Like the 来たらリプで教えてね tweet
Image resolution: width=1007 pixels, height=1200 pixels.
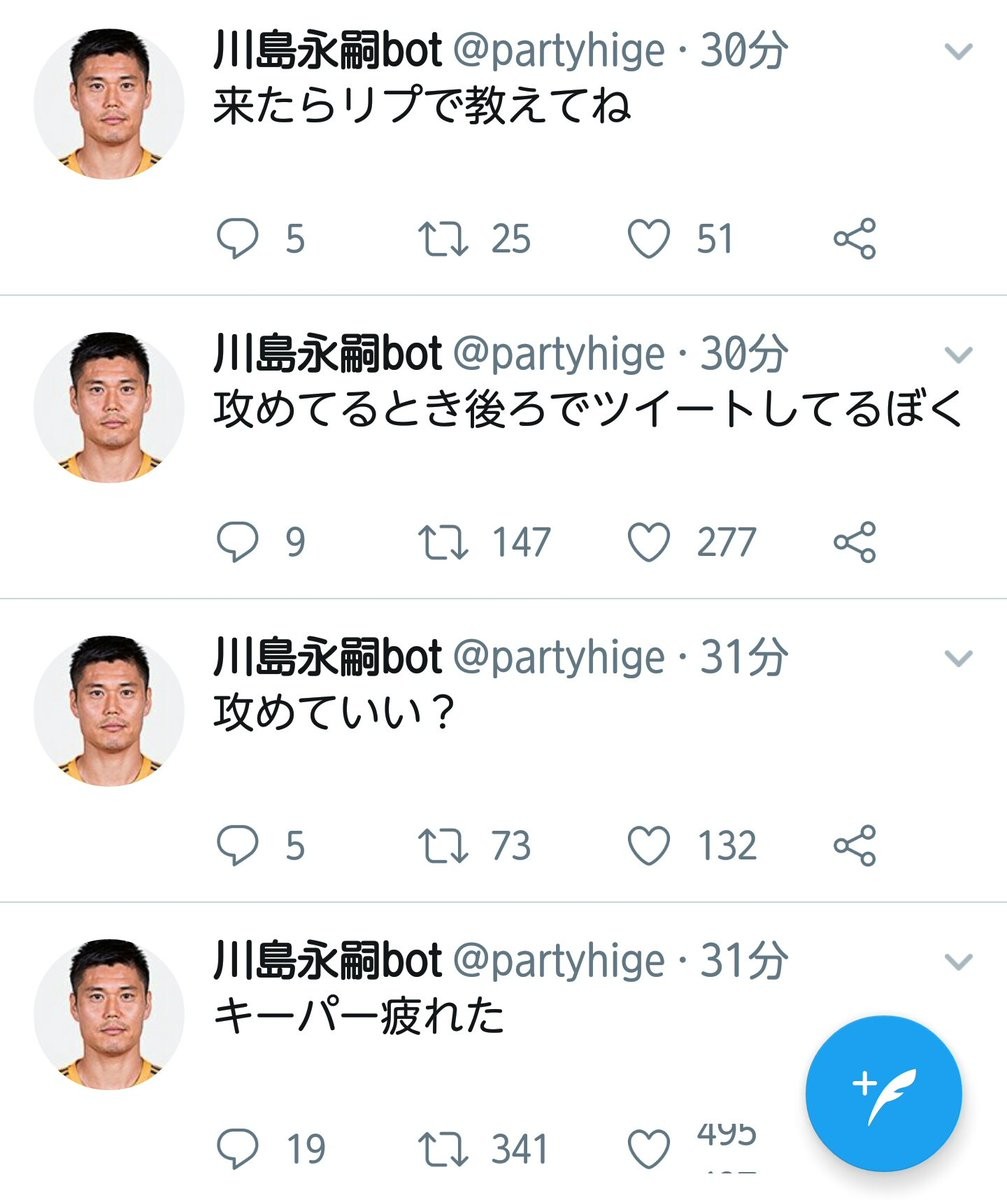click(x=648, y=240)
